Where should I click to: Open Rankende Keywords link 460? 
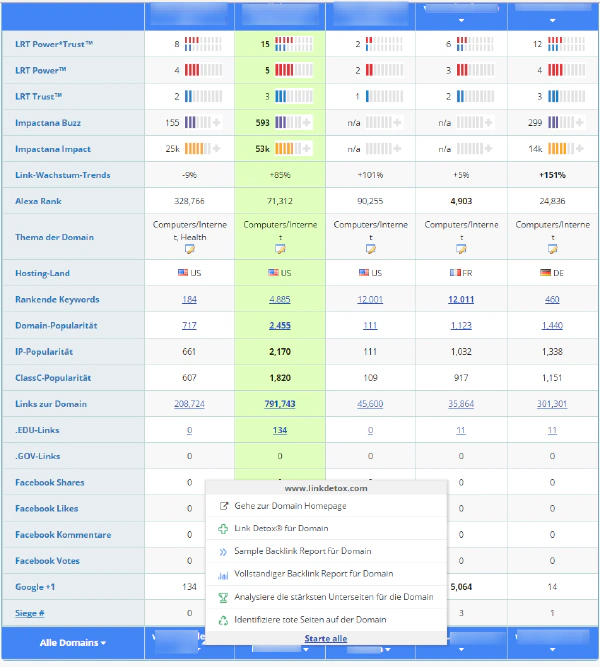(x=552, y=299)
